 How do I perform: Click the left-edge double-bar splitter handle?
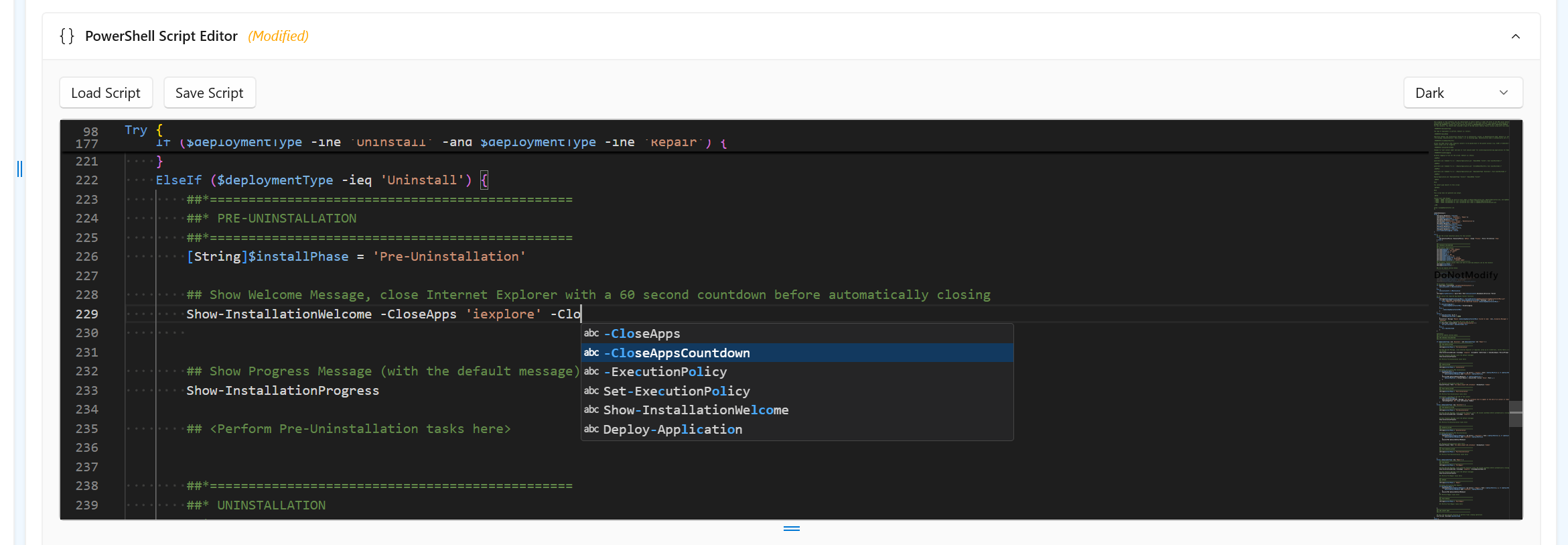tap(20, 169)
